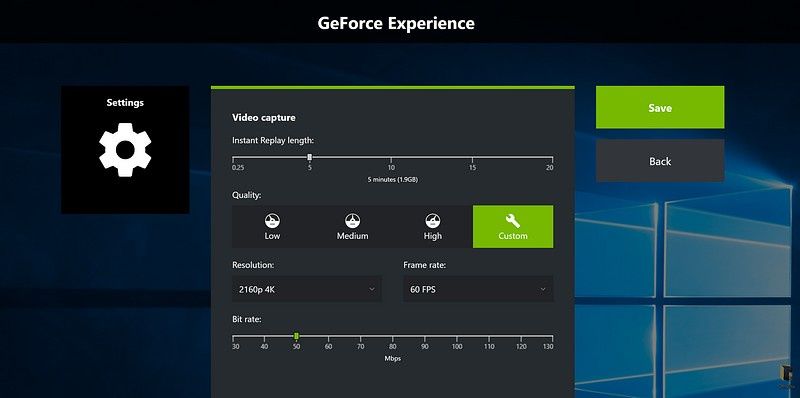Click the GeForce Experience title
The height and width of the screenshot is (398, 800).
[x=396, y=23]
